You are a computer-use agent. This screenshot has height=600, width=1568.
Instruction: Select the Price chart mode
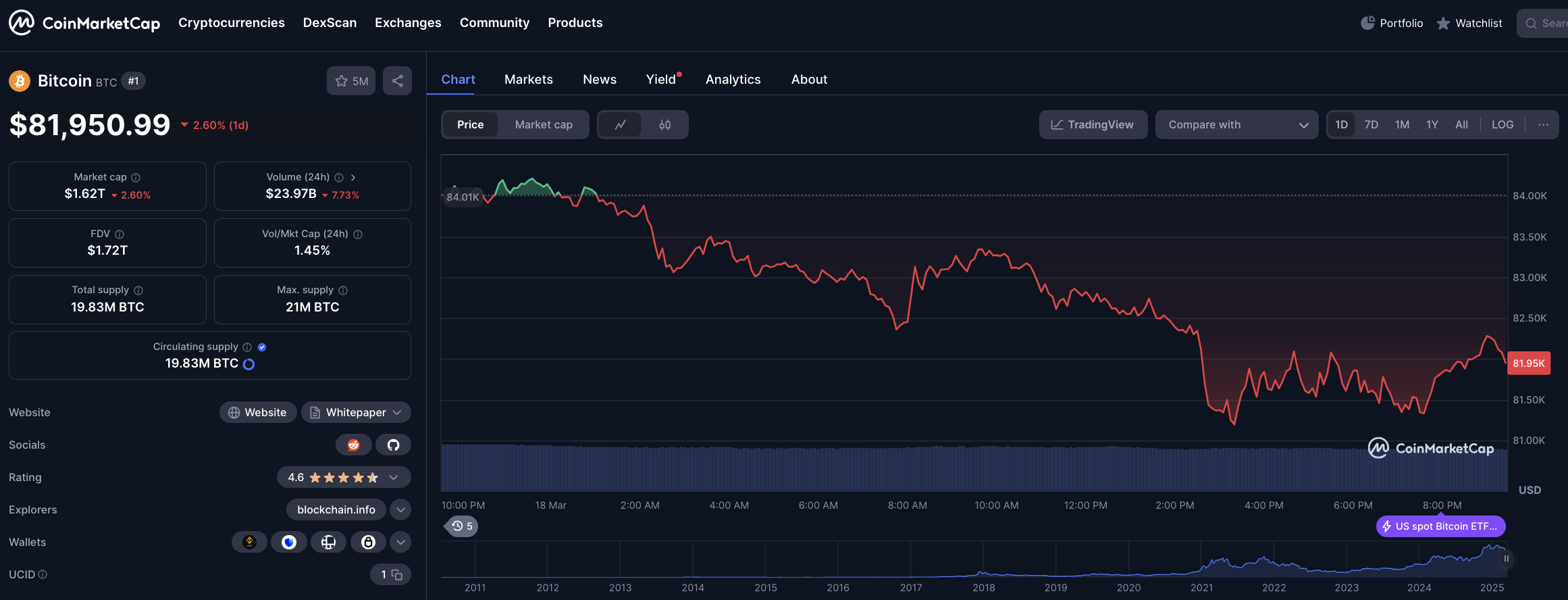470,124
